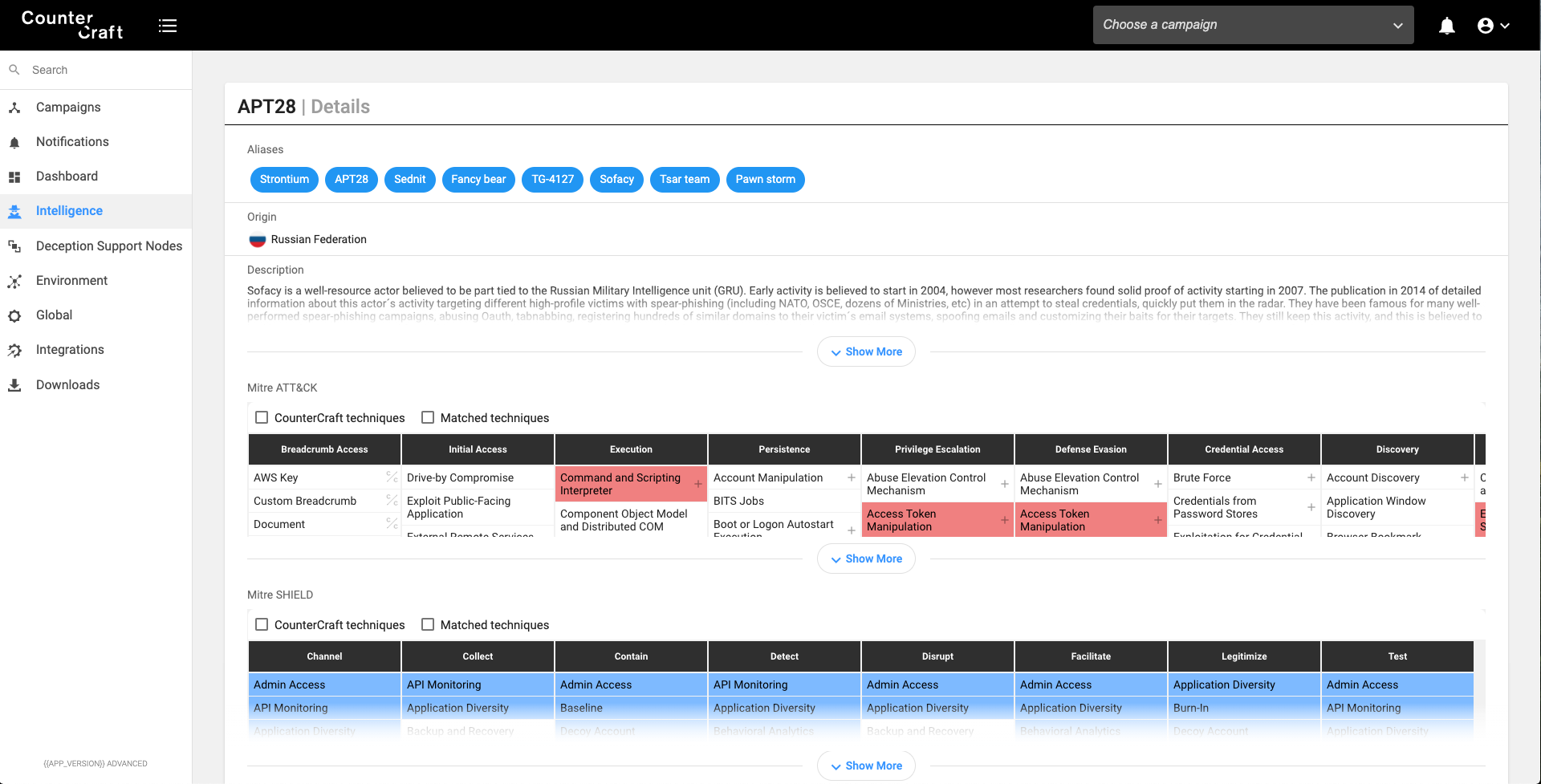Click plus icon beside Account Discovery

tap(1465, 477)
